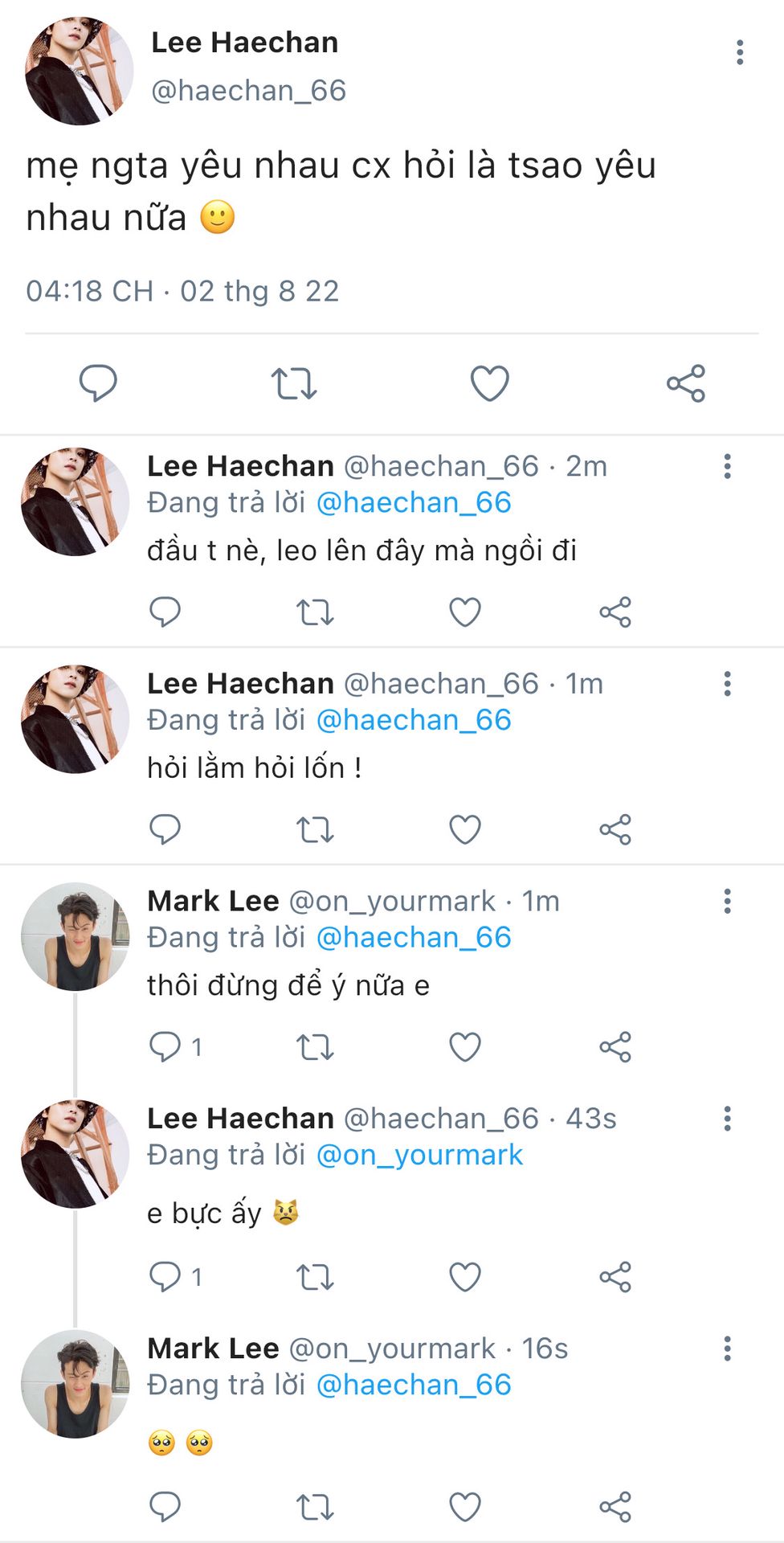Reply to Mark Lee's "thôi đừng để ý" tweet
This screenshot has height=1543, width=784.
(165, 1046)
